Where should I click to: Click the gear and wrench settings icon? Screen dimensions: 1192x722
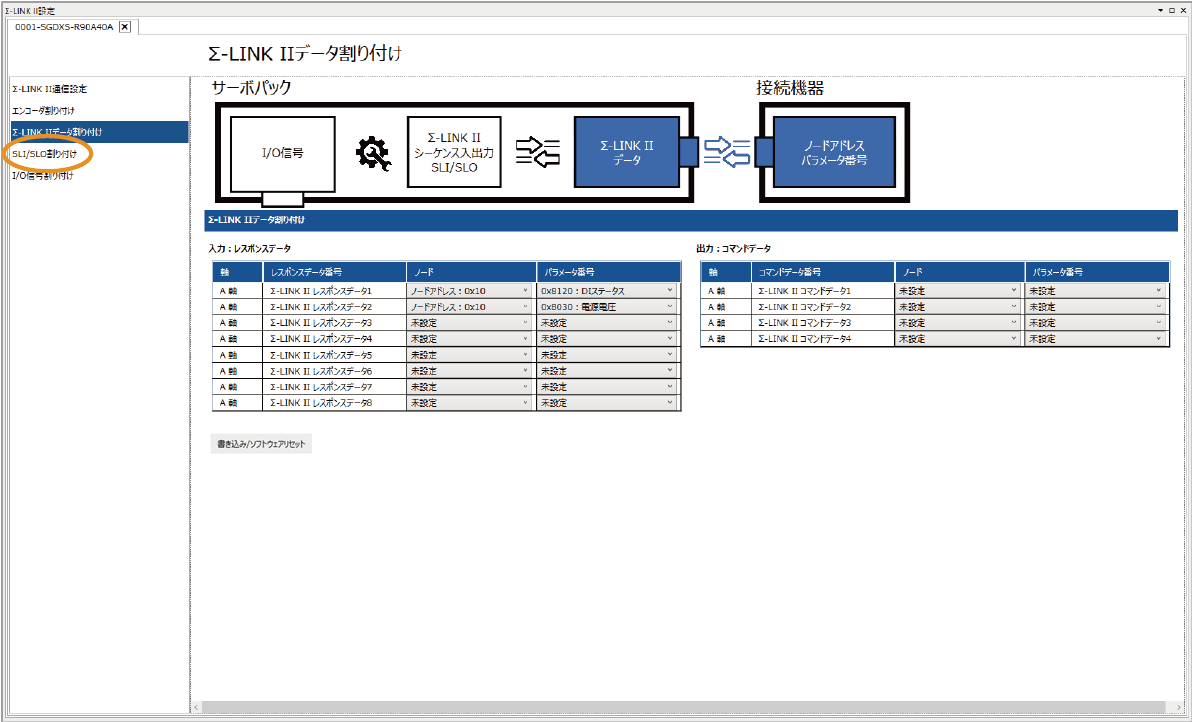tap(373, 152)
